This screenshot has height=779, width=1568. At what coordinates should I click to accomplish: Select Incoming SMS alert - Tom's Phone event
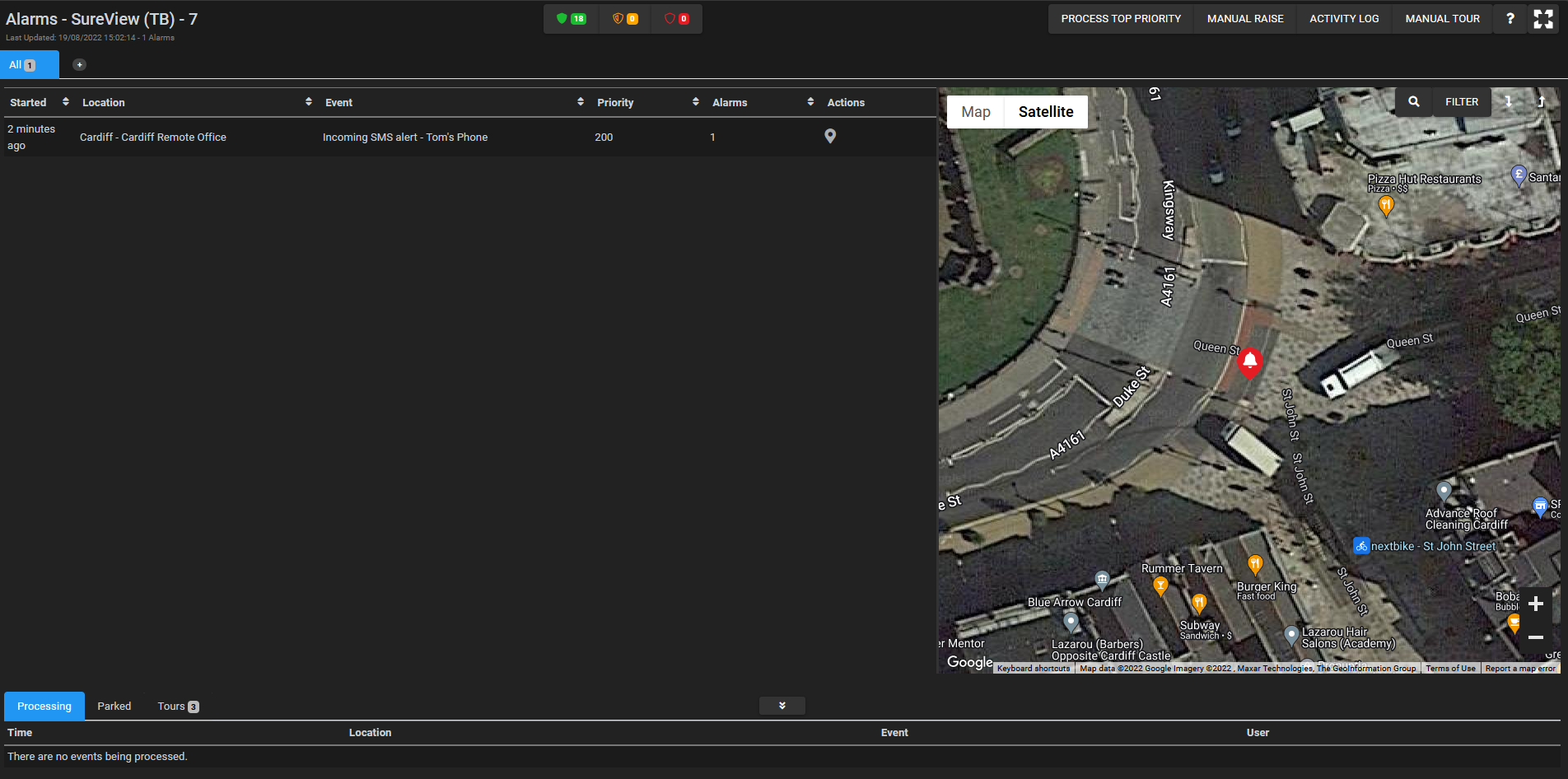(405, 138)
